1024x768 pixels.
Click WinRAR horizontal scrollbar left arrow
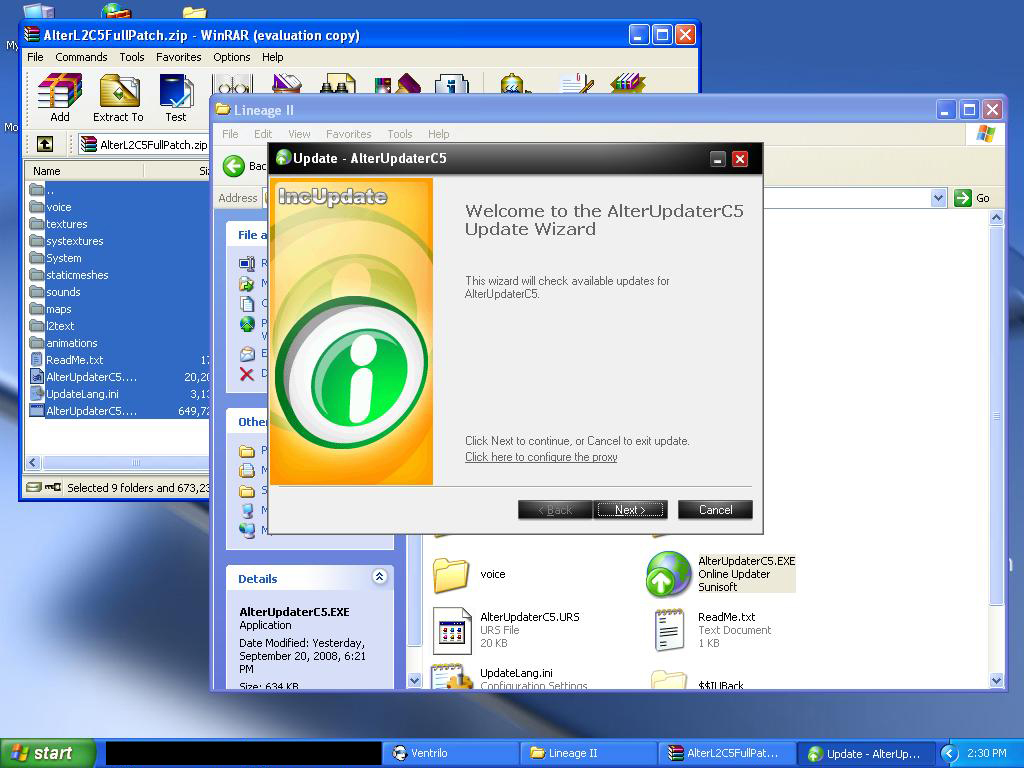pyautogui.click(x=33, y=463)
